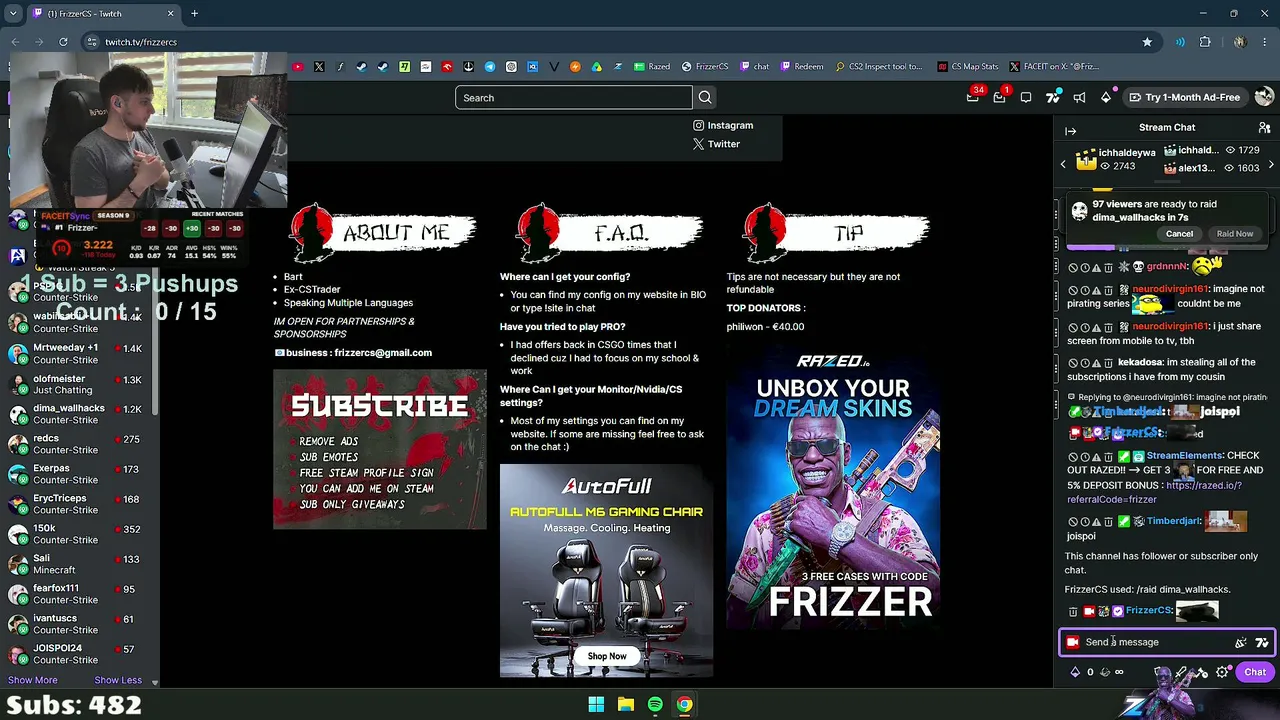
Task: Open CS2 Inspect tool bookmark
Action: click(878, 67)
